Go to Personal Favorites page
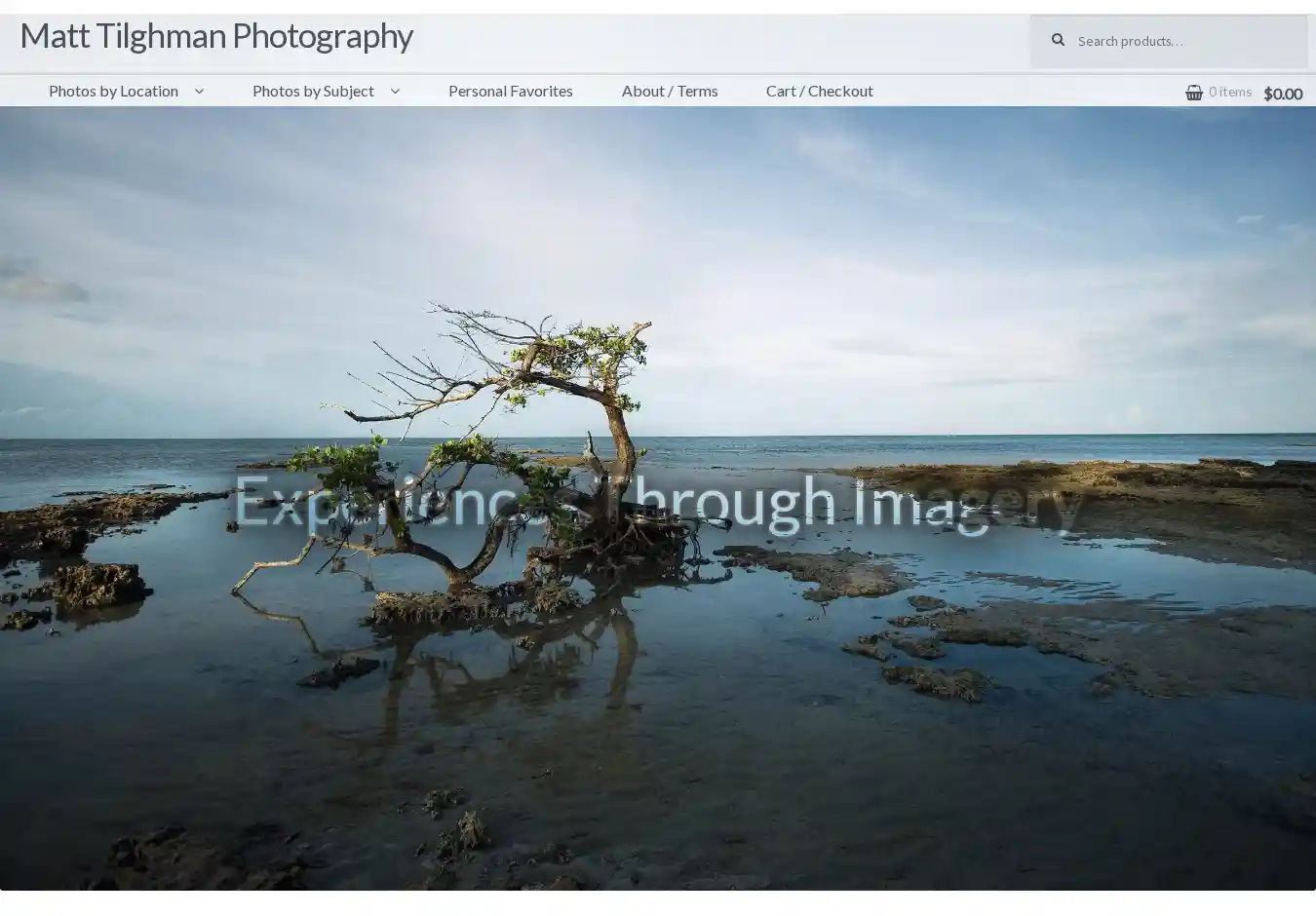Image resolution: width=1316 pixels, height=916 pixels. coord(510,91)
